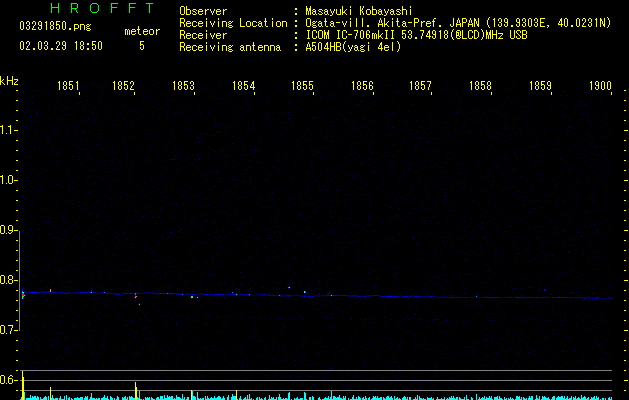Image resolution: width=629 pixels, height=400 pixels.
Task: Click the 0.6 kHz frequency label
Action: pos(8,380)
